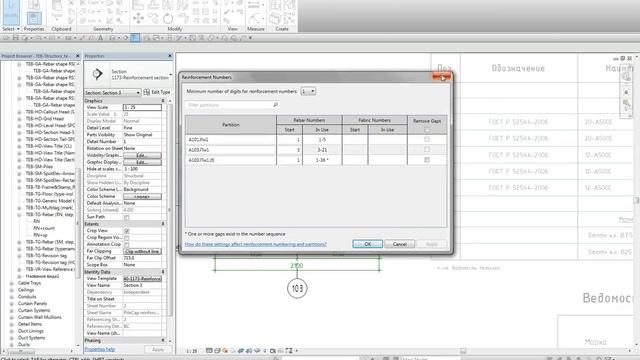Select Curtain Panels in Project Browser
Screen dimensions: 640x360
coord(32,304)
